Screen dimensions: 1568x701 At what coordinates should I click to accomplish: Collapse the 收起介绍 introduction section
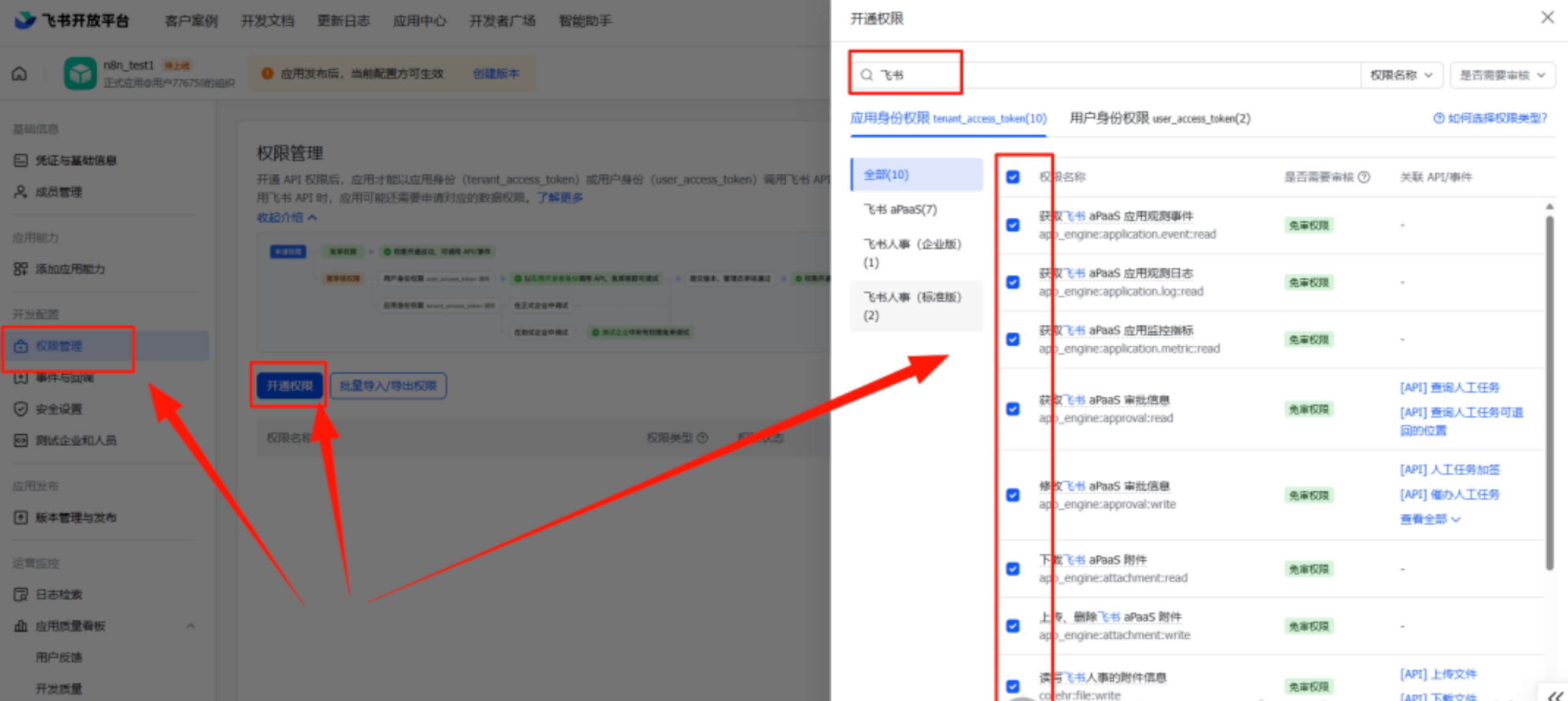pyautogui.click(x=286, y=218)
